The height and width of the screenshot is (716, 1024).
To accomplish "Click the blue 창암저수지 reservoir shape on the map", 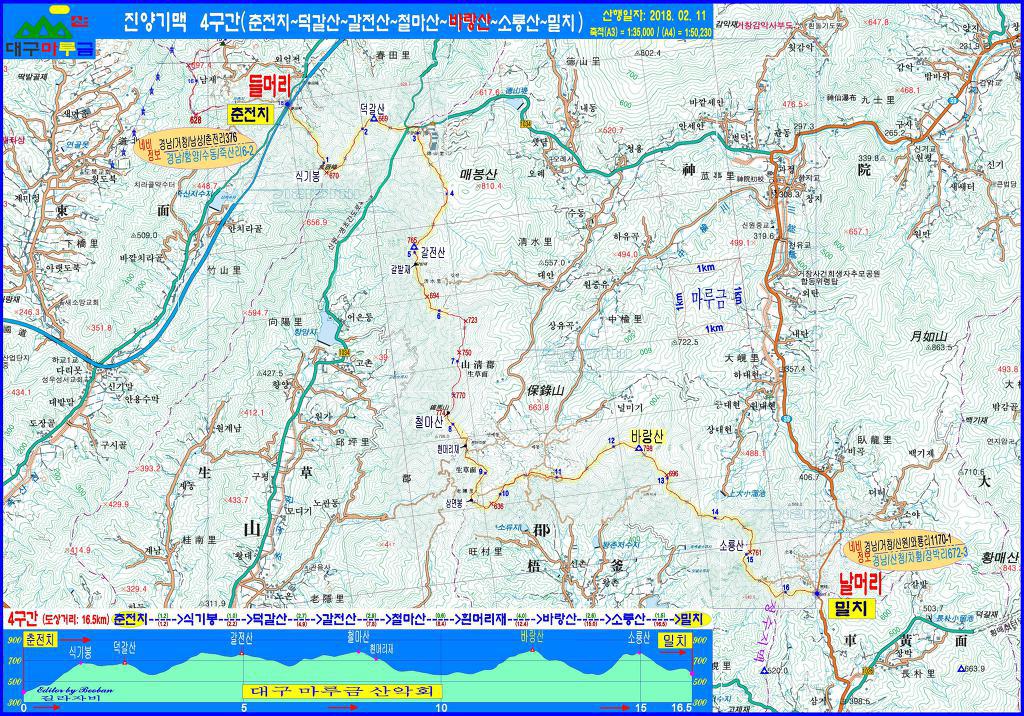I will (x=326, y=328).
